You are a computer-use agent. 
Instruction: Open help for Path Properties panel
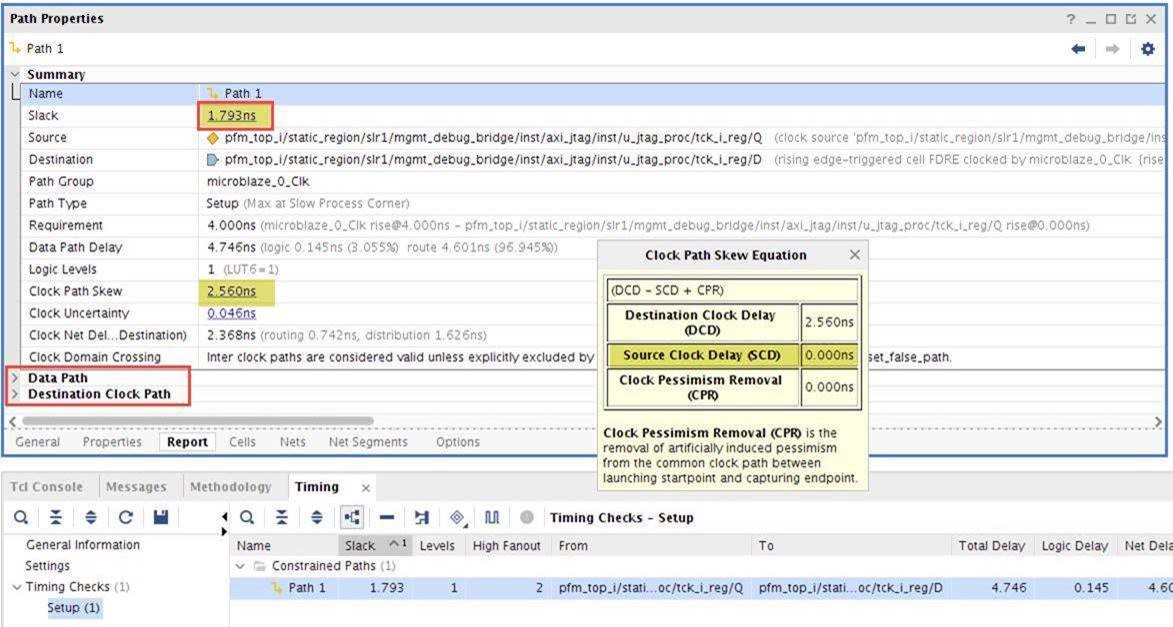click(x=1071, y=19)
